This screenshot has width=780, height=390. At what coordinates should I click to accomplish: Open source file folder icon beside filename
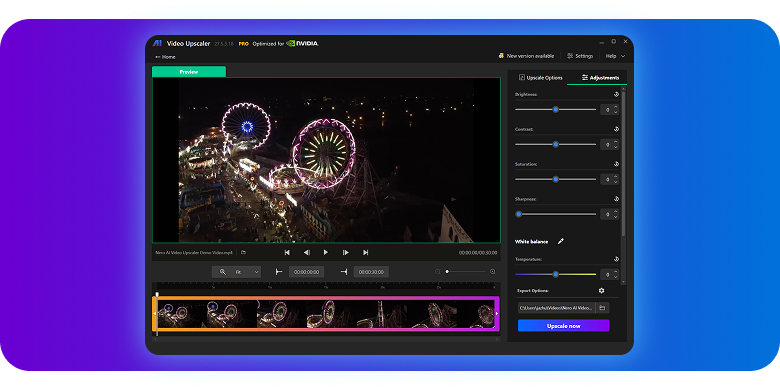244,252
